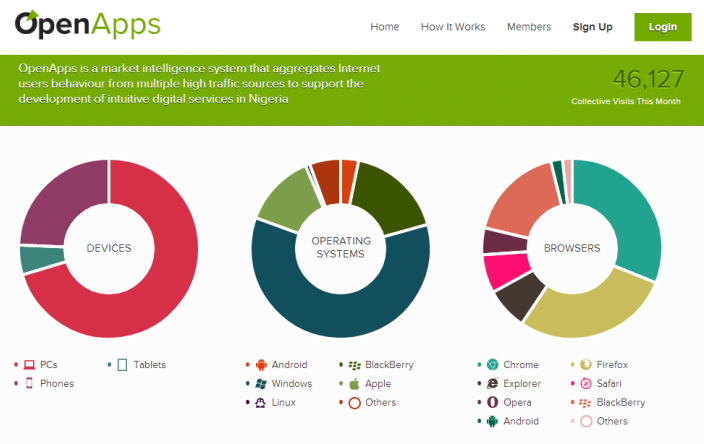Click the Tablets icon in devices legend
Viewport: 704px width, 444px height.
tap(122, 365)
